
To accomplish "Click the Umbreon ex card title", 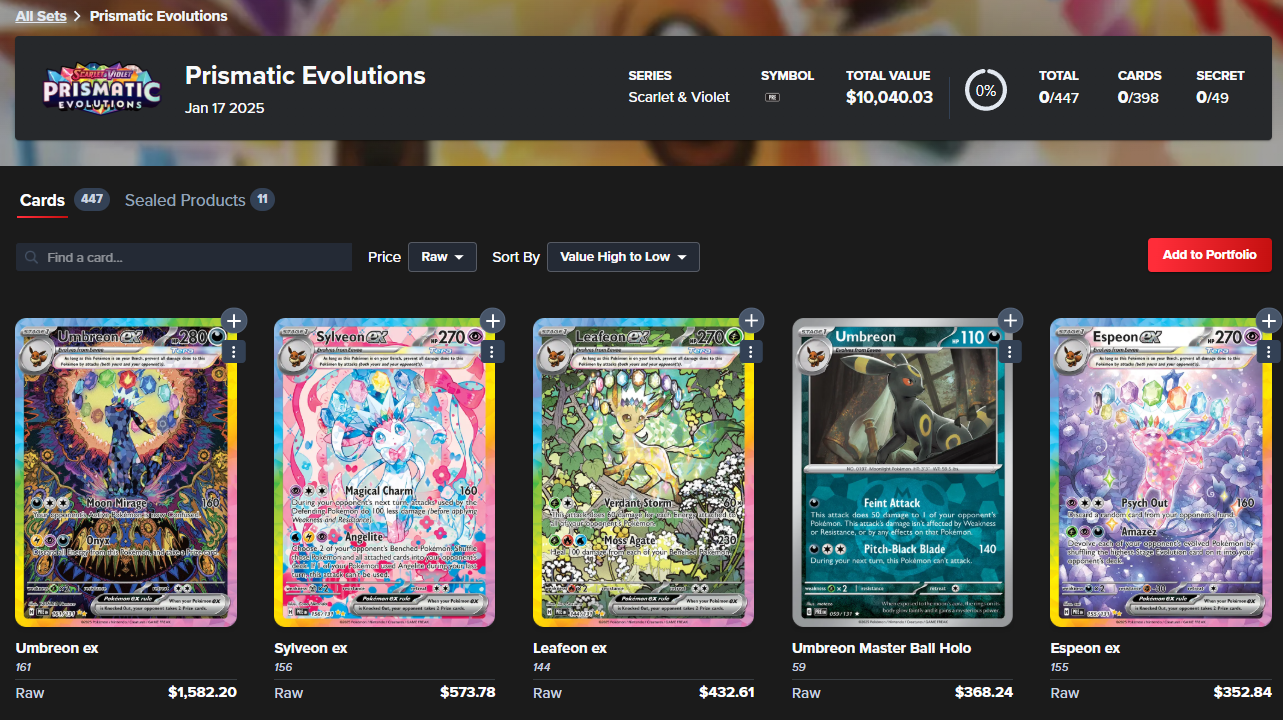I will point(57,648).
